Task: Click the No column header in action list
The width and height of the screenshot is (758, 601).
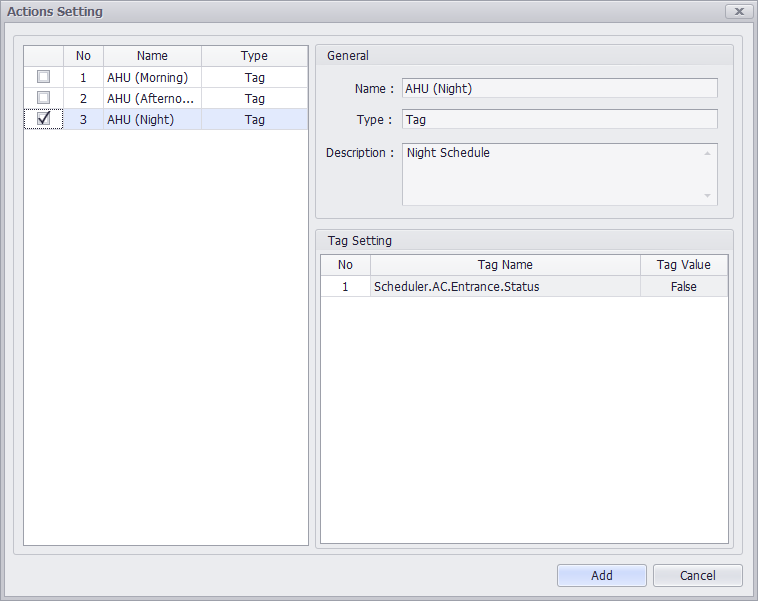Action: (83, 56)
